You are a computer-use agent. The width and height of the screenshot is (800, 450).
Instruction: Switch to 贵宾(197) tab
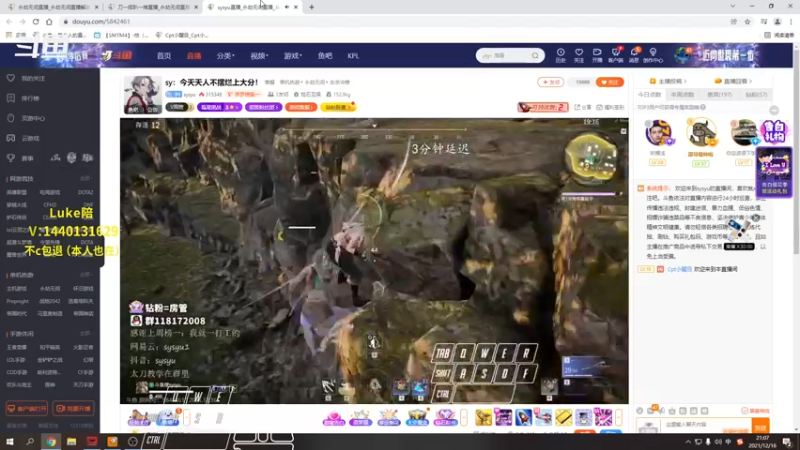pos(719,94)
